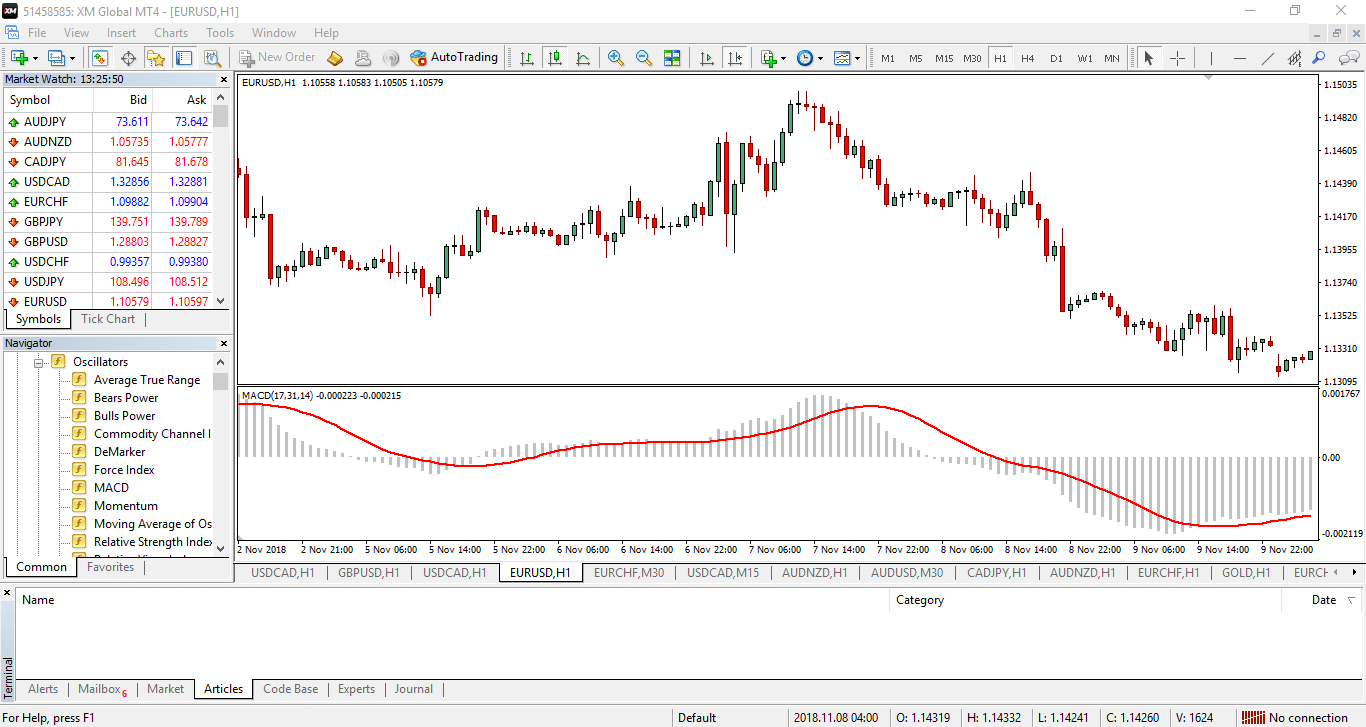Select the M1 timeframe button
Screen dimensions: 1366x727
point(888,58)
